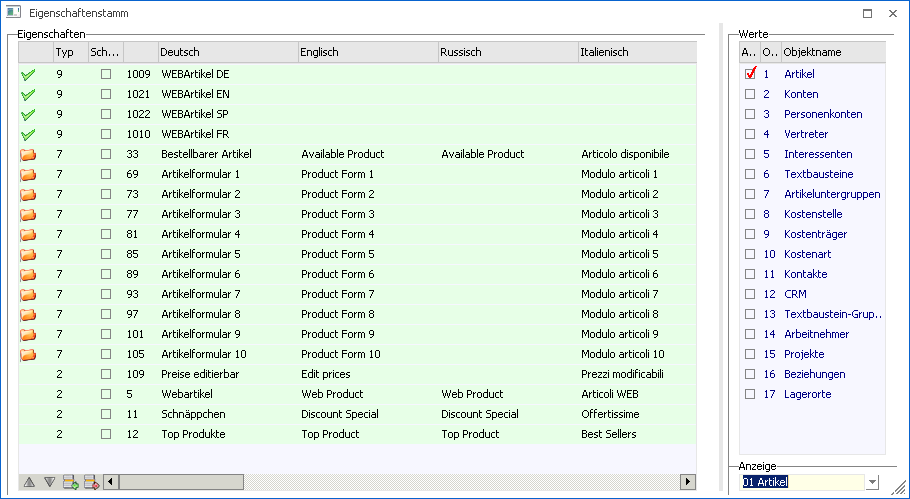Select the Lagerorte entry

point(807,394)
